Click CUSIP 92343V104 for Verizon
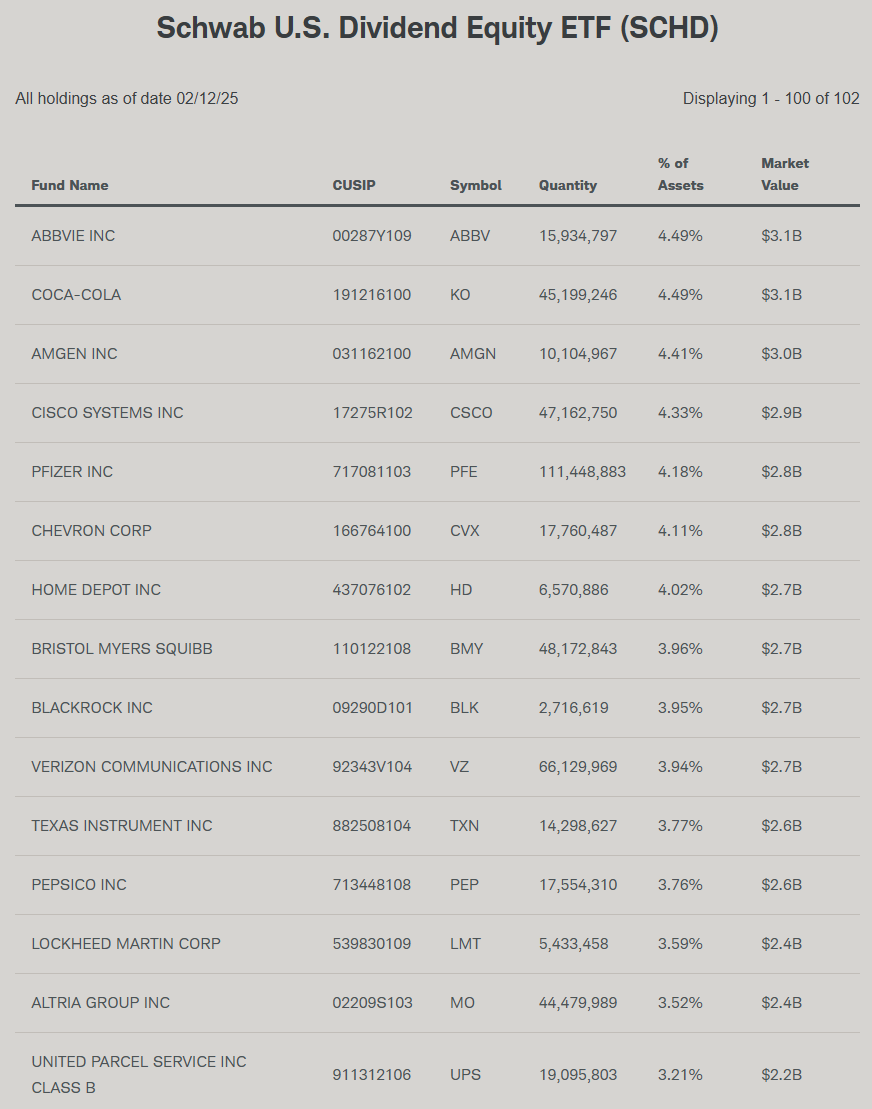Image resolution: width=872 pixels, height=1109 pixels. click(372, 767)
